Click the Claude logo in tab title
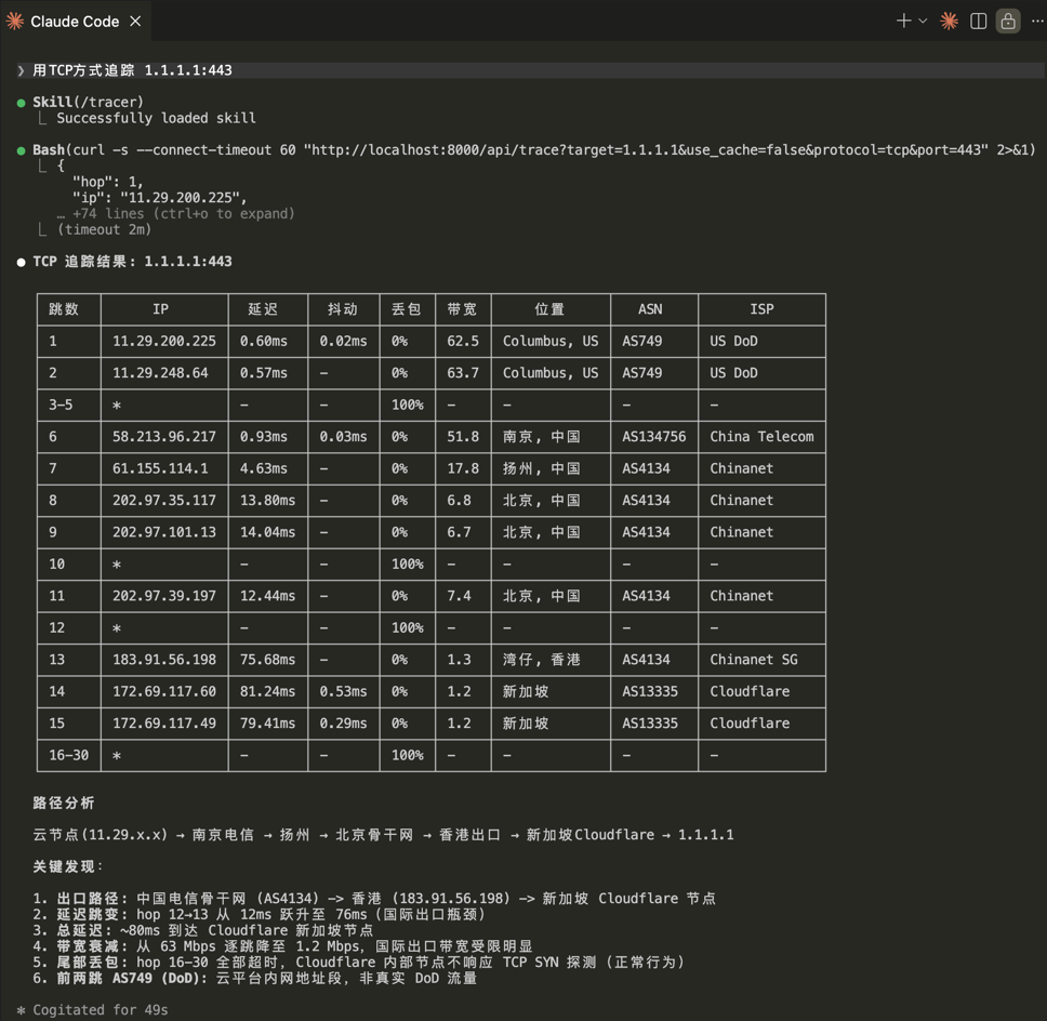Image resolution: width=1048 pixels, height=1022 pixels. (x=15, y=21)
